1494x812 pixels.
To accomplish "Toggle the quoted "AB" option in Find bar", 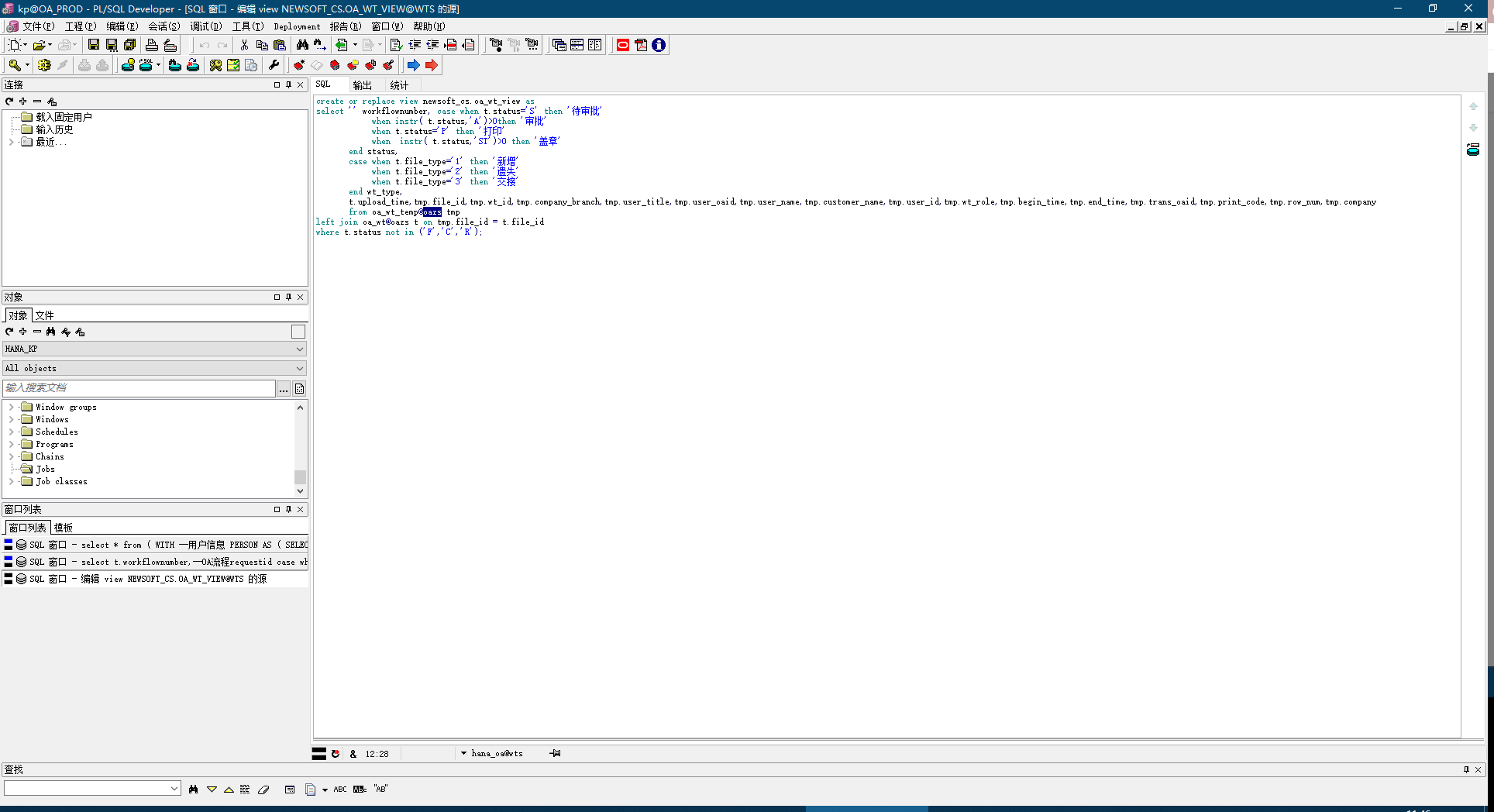I will coord(380,789).
